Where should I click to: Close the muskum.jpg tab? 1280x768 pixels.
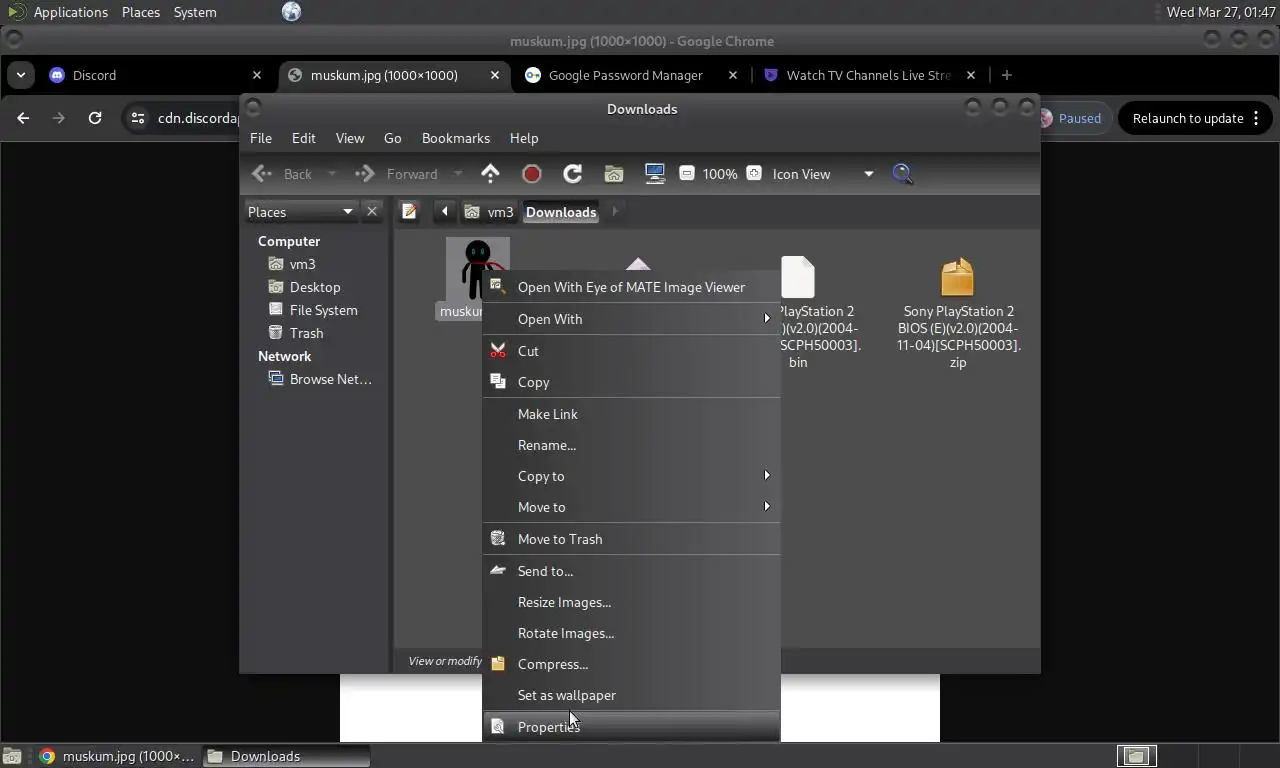pos(495,75)
